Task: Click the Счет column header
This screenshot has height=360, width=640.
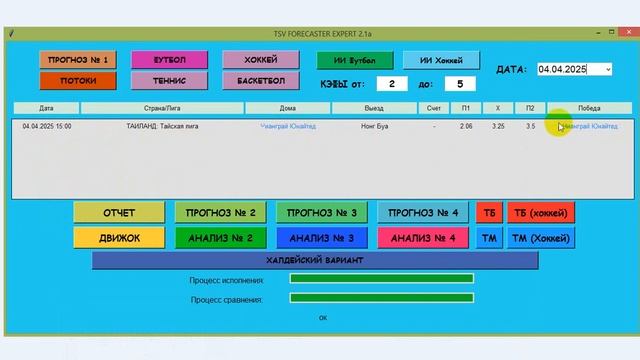Action: [x=433, y=108]
